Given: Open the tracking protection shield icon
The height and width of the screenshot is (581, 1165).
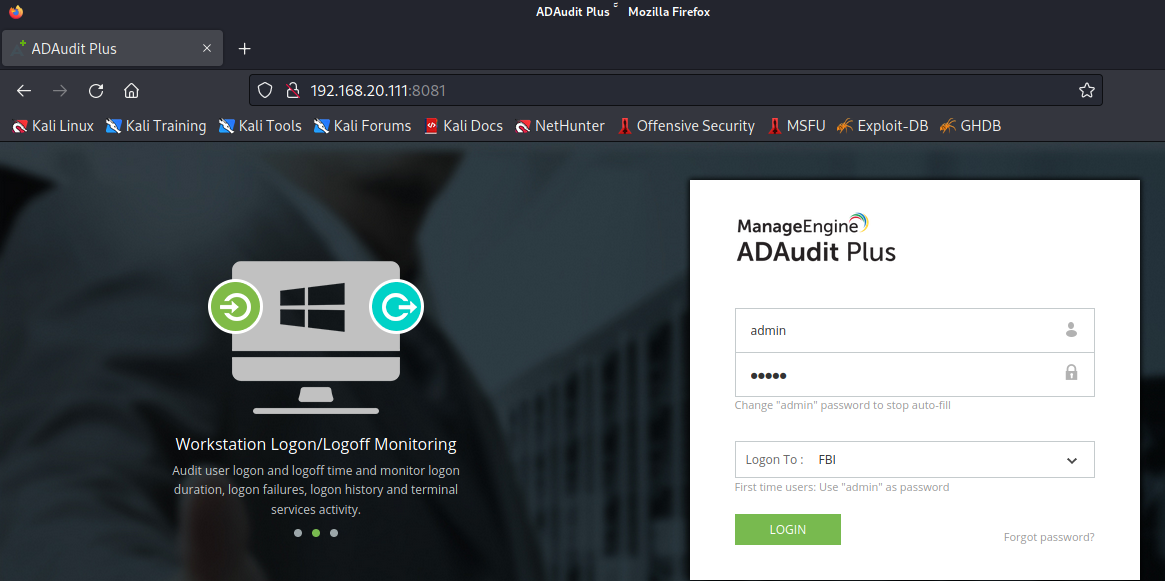Looking at the screenshot, I should [x=265, y=91].
